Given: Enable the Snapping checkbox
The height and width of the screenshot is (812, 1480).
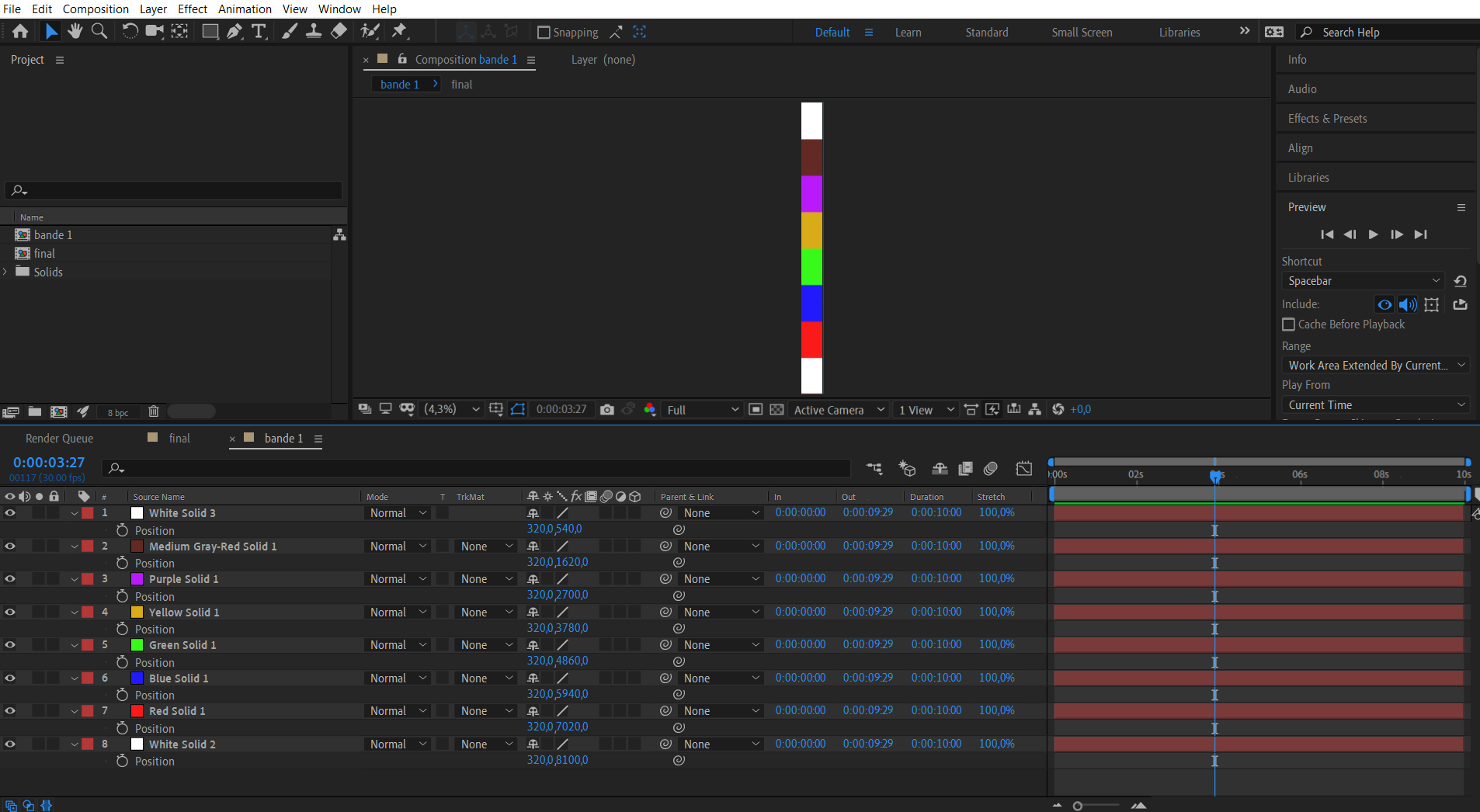Looking at the screenshot, I should [x=544, y=32].
